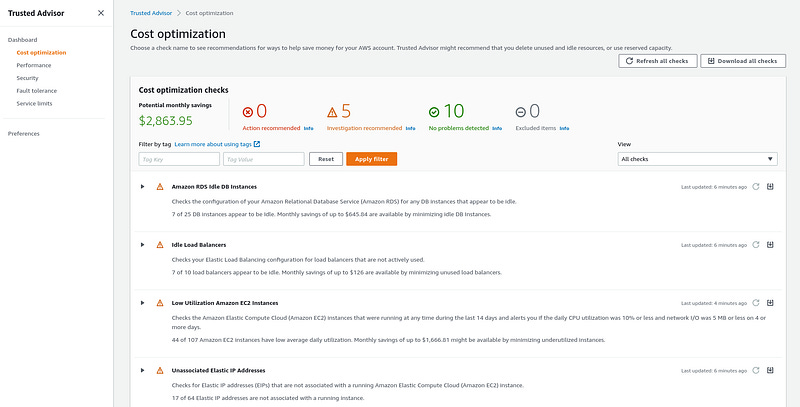Refresh the Amazon RDS Idle DB Instances check
800x407 pixels.
click(756, 187)
